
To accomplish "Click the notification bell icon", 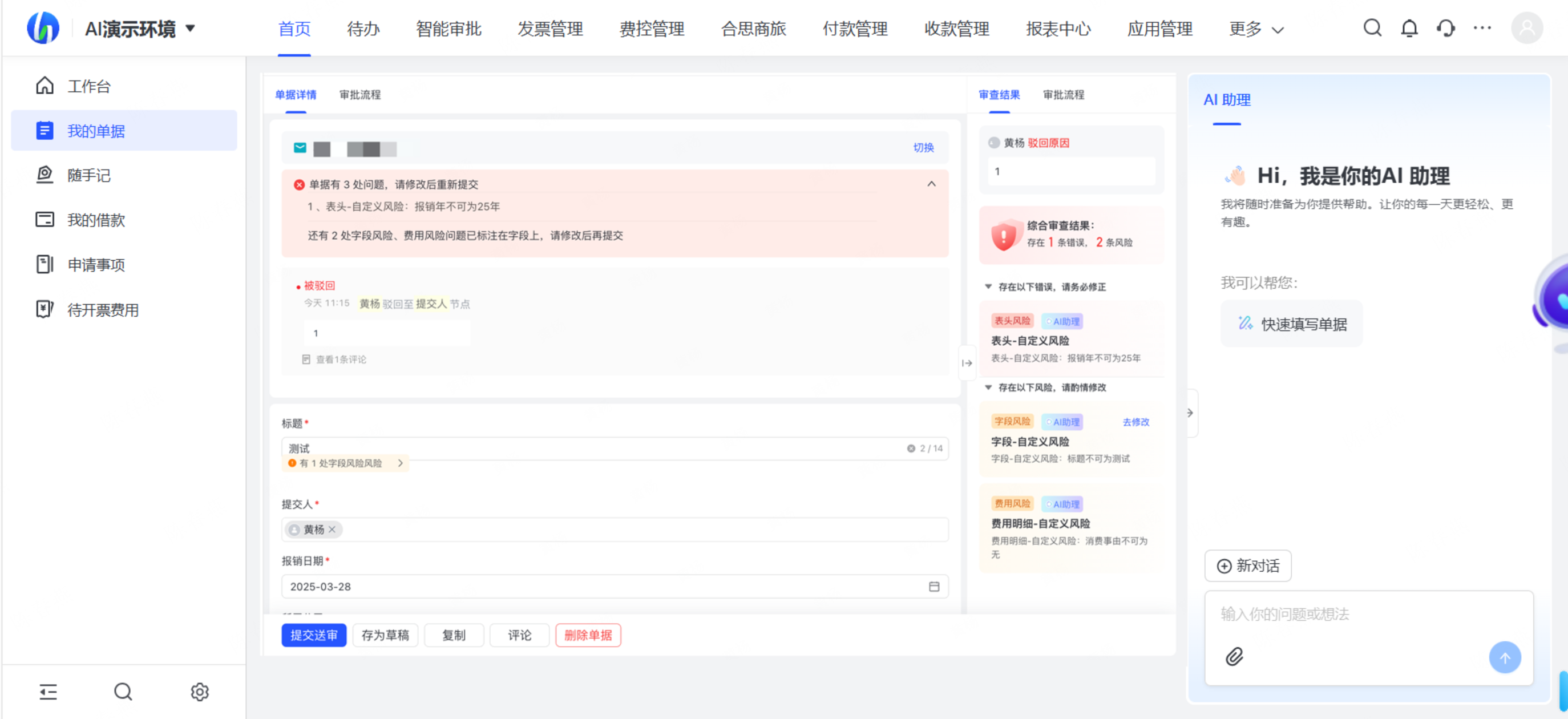I will click(x=1409, y=29).
